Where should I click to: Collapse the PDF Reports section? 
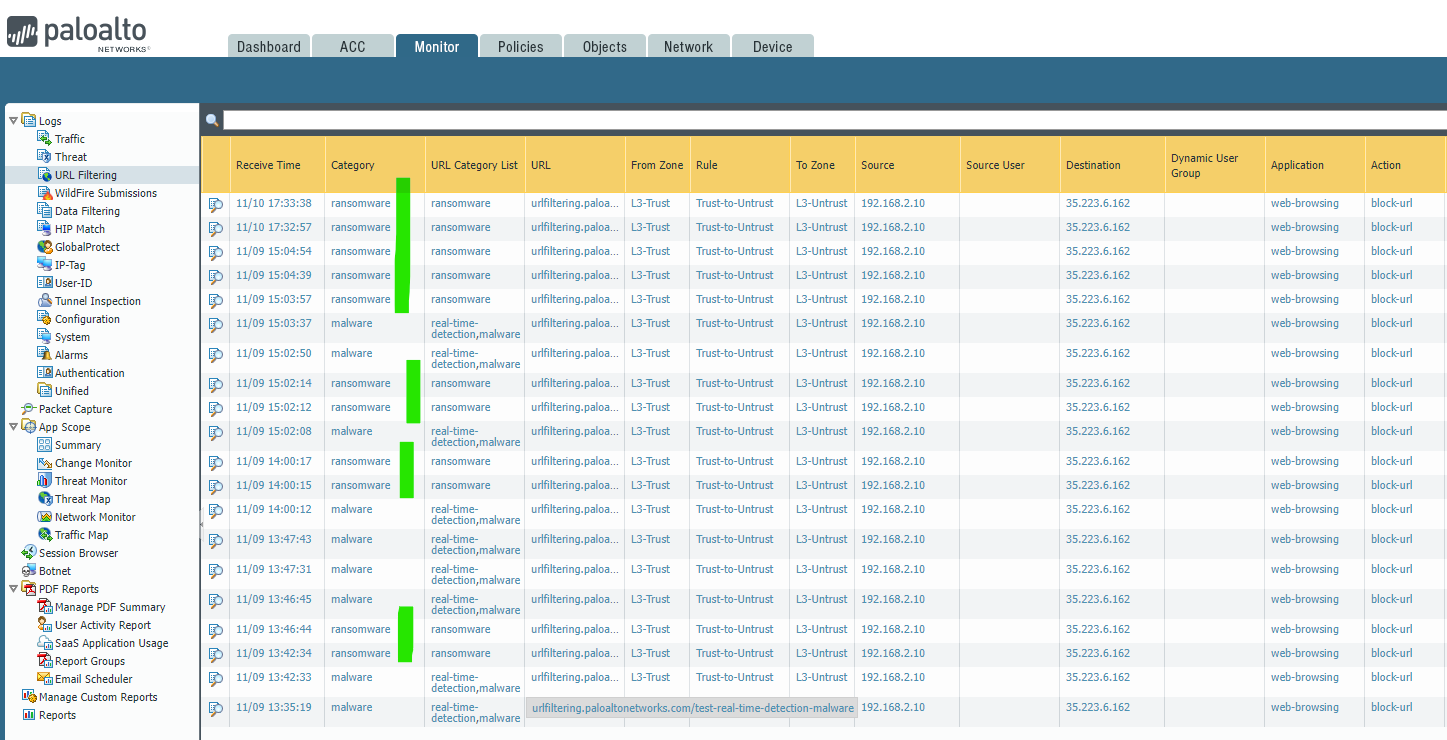point(12,588)
